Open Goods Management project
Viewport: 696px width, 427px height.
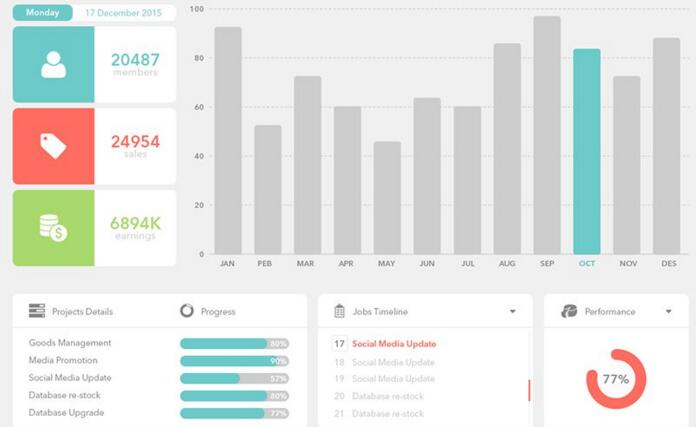[x=70, y=343]
